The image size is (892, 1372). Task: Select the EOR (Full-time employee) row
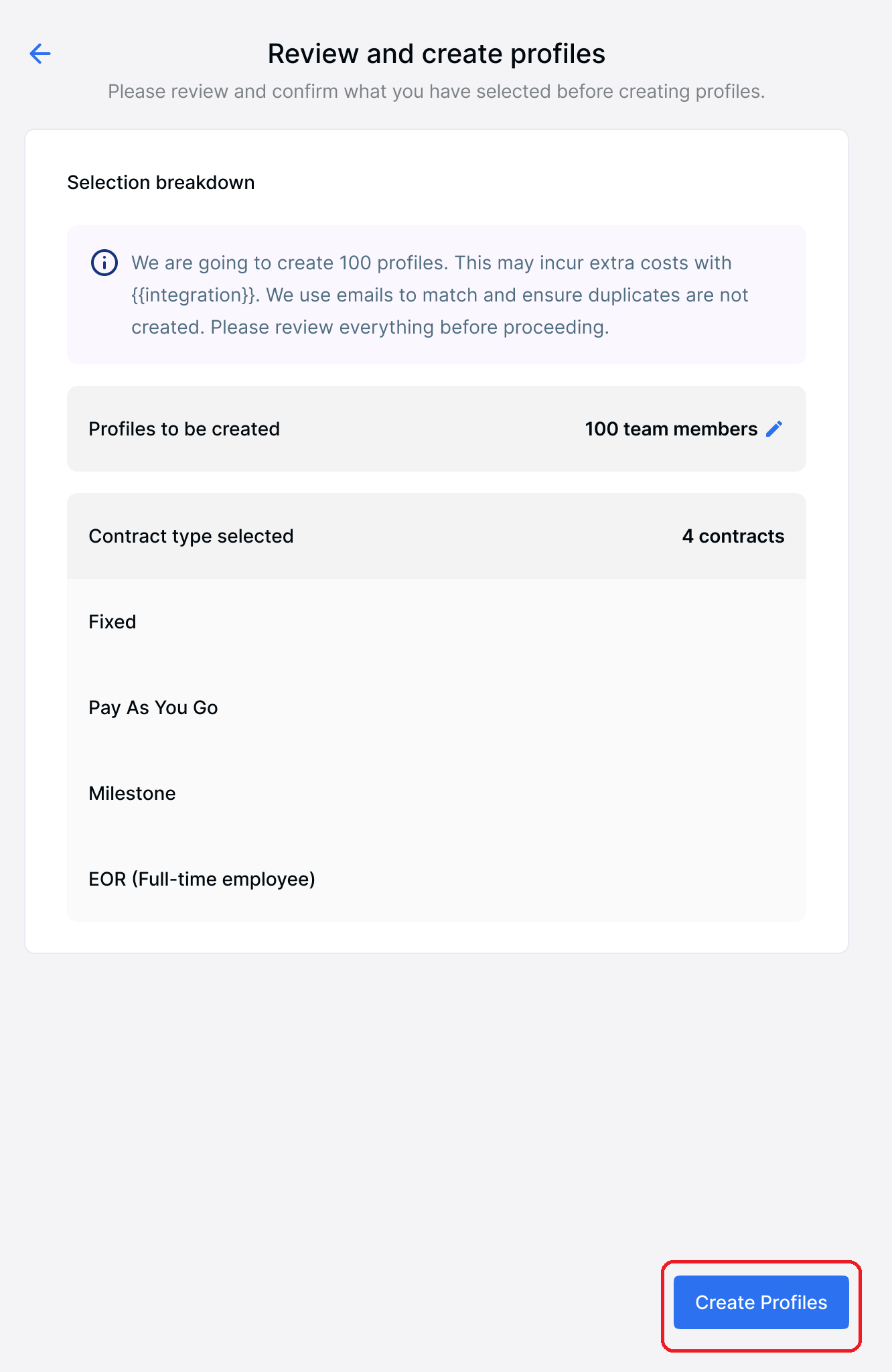pyautogui.click(x=437, y=879)
